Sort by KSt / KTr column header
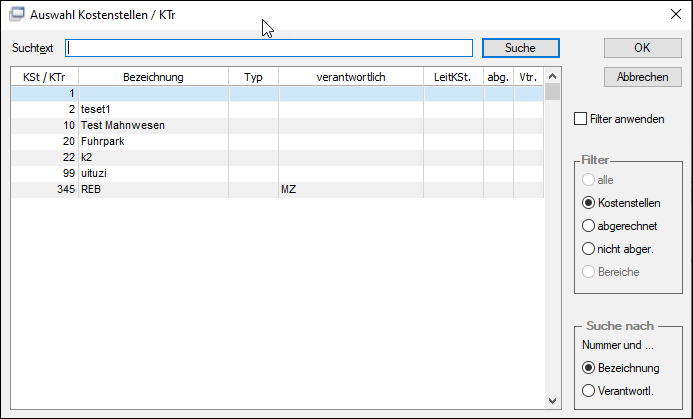Screen dimensions: 693x419 (44, 77)
